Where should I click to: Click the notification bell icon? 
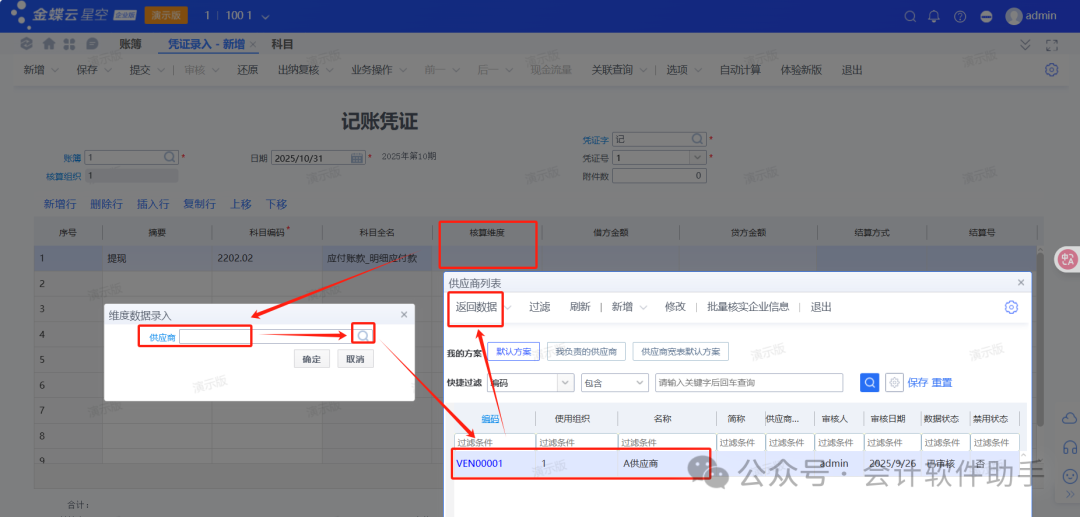coord(934,16)
